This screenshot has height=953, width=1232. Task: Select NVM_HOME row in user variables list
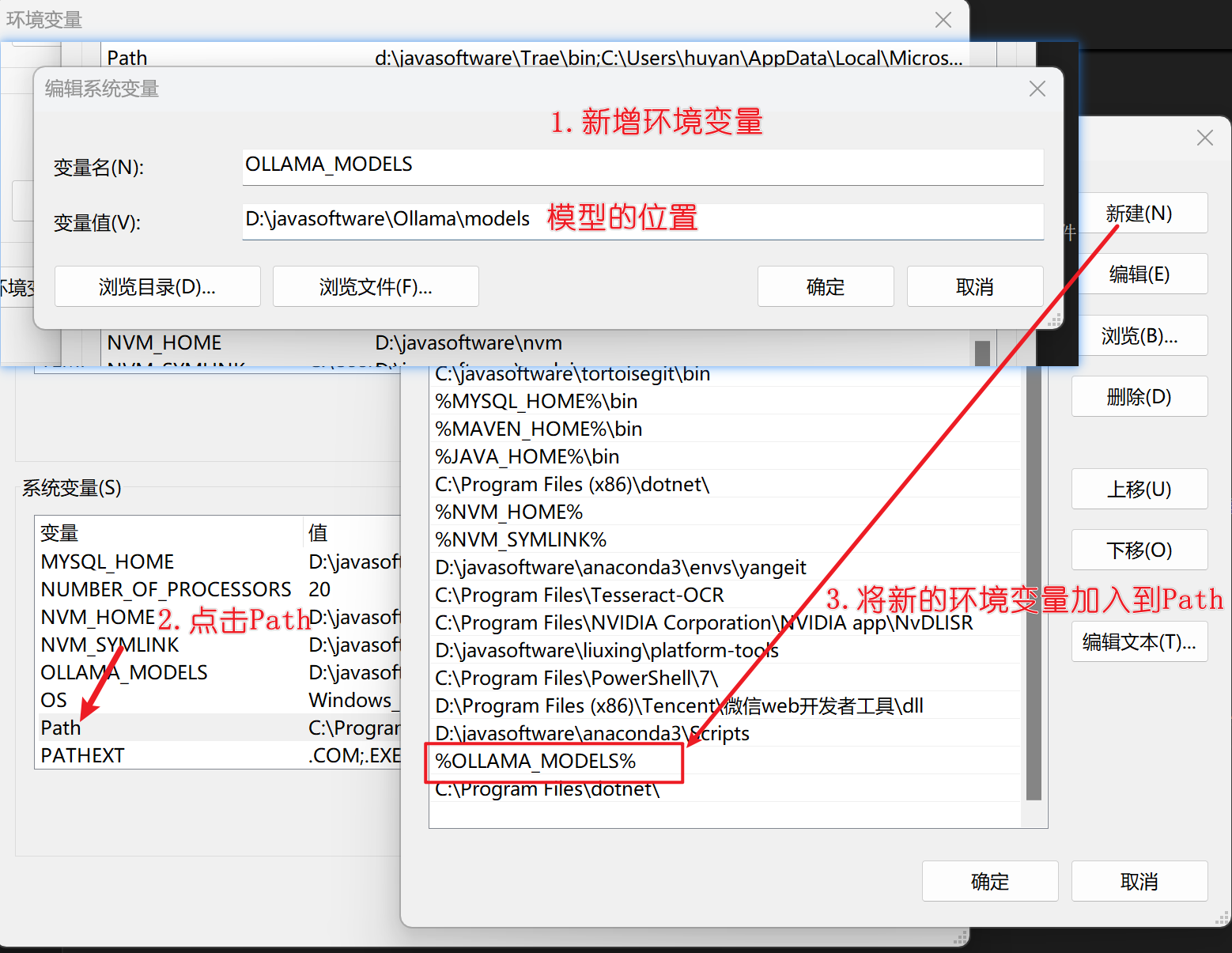coord(535,342)
